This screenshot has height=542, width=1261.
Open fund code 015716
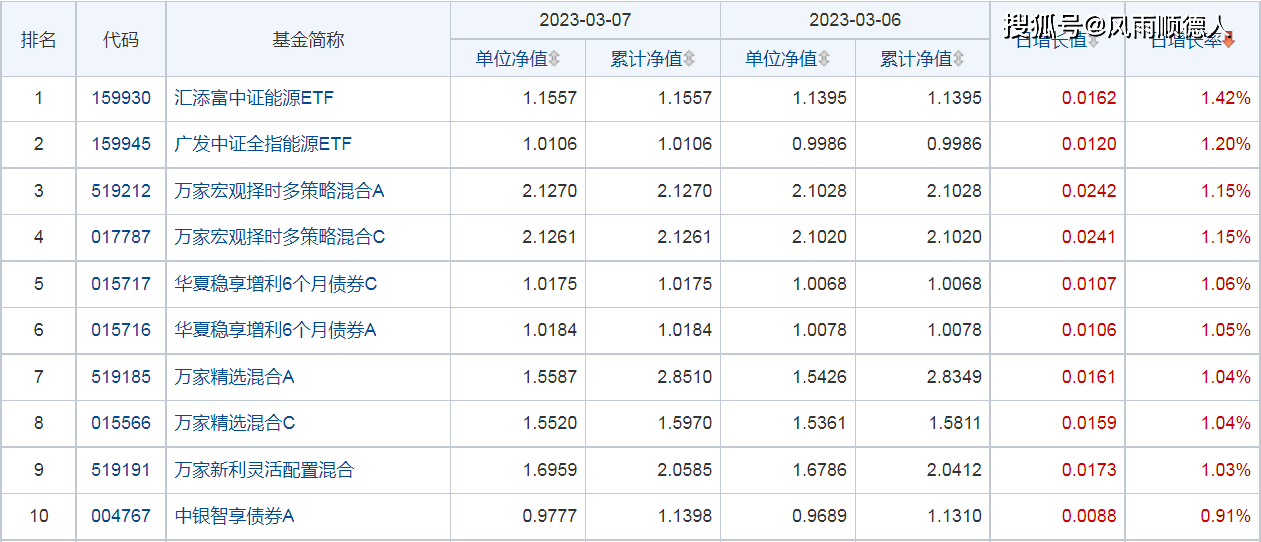(x=121, y=330)
